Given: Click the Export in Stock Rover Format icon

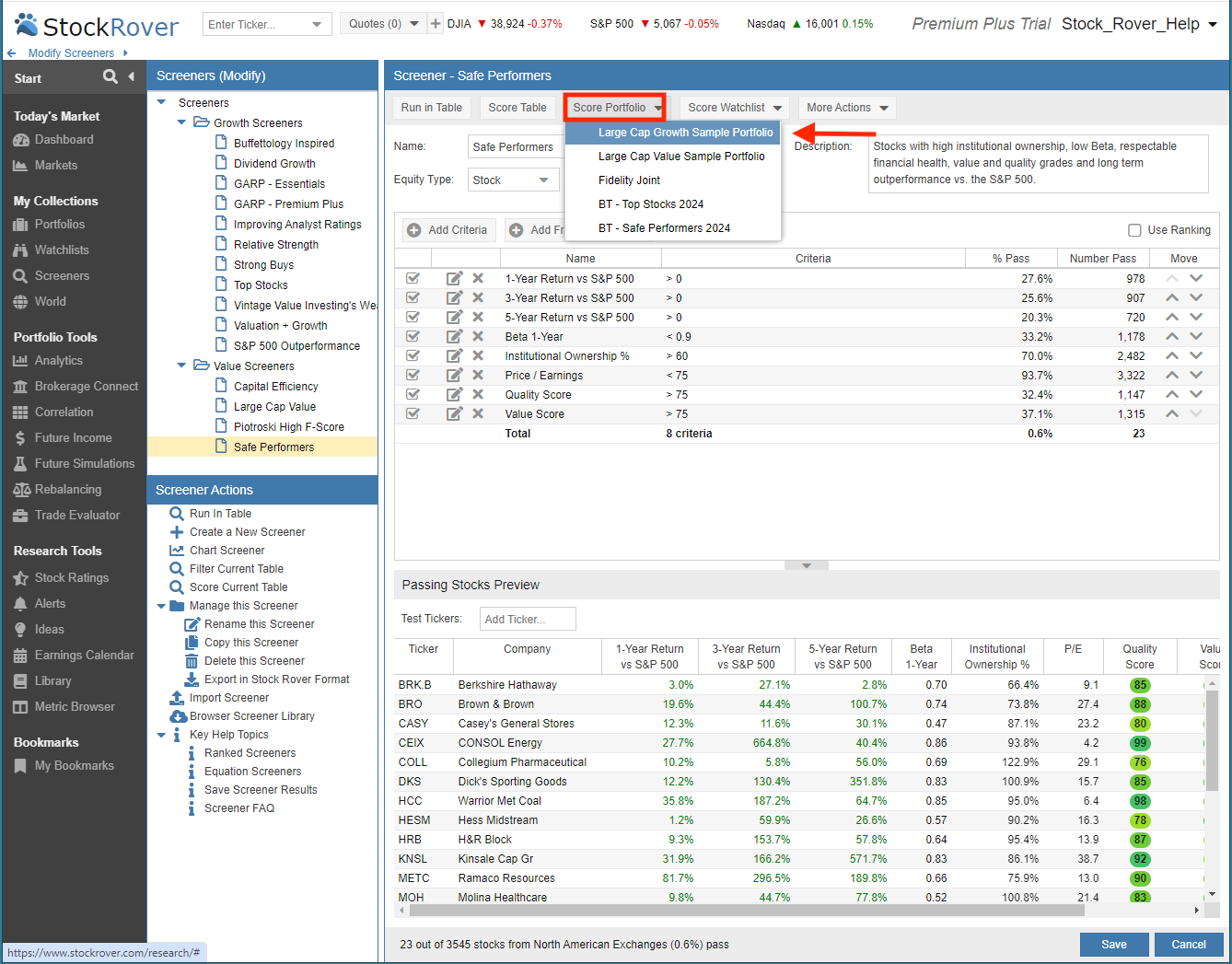Looking at the screenshot, I should coord(192,679).
